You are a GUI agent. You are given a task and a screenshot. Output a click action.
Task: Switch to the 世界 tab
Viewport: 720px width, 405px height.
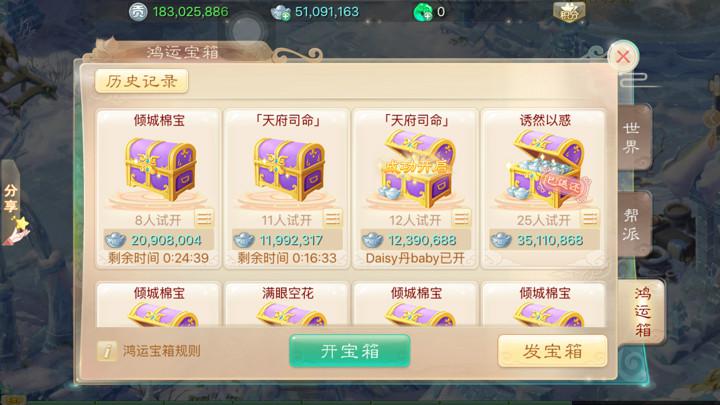click(632, 137)
